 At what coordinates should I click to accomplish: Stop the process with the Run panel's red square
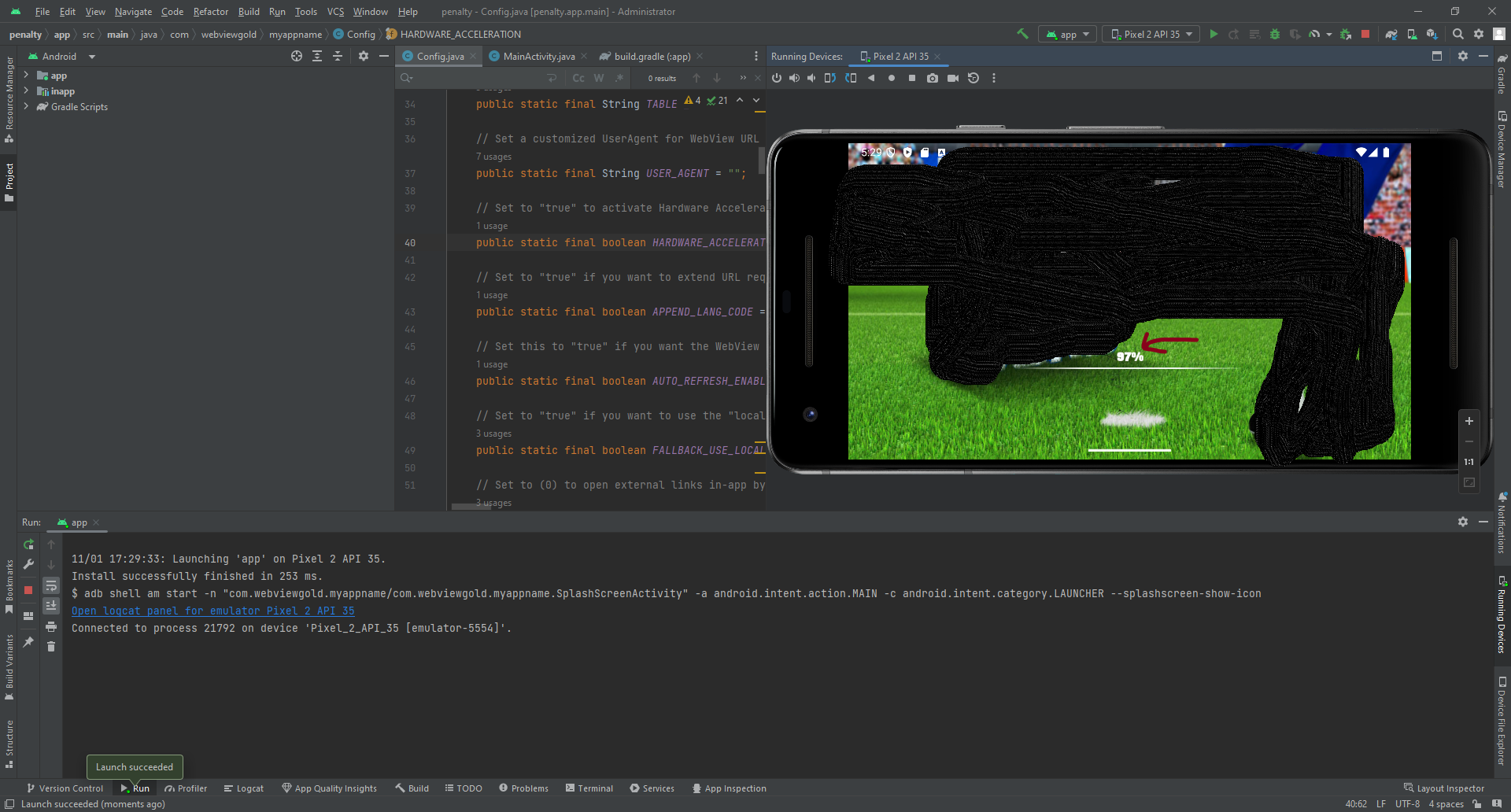click(28, 589)
